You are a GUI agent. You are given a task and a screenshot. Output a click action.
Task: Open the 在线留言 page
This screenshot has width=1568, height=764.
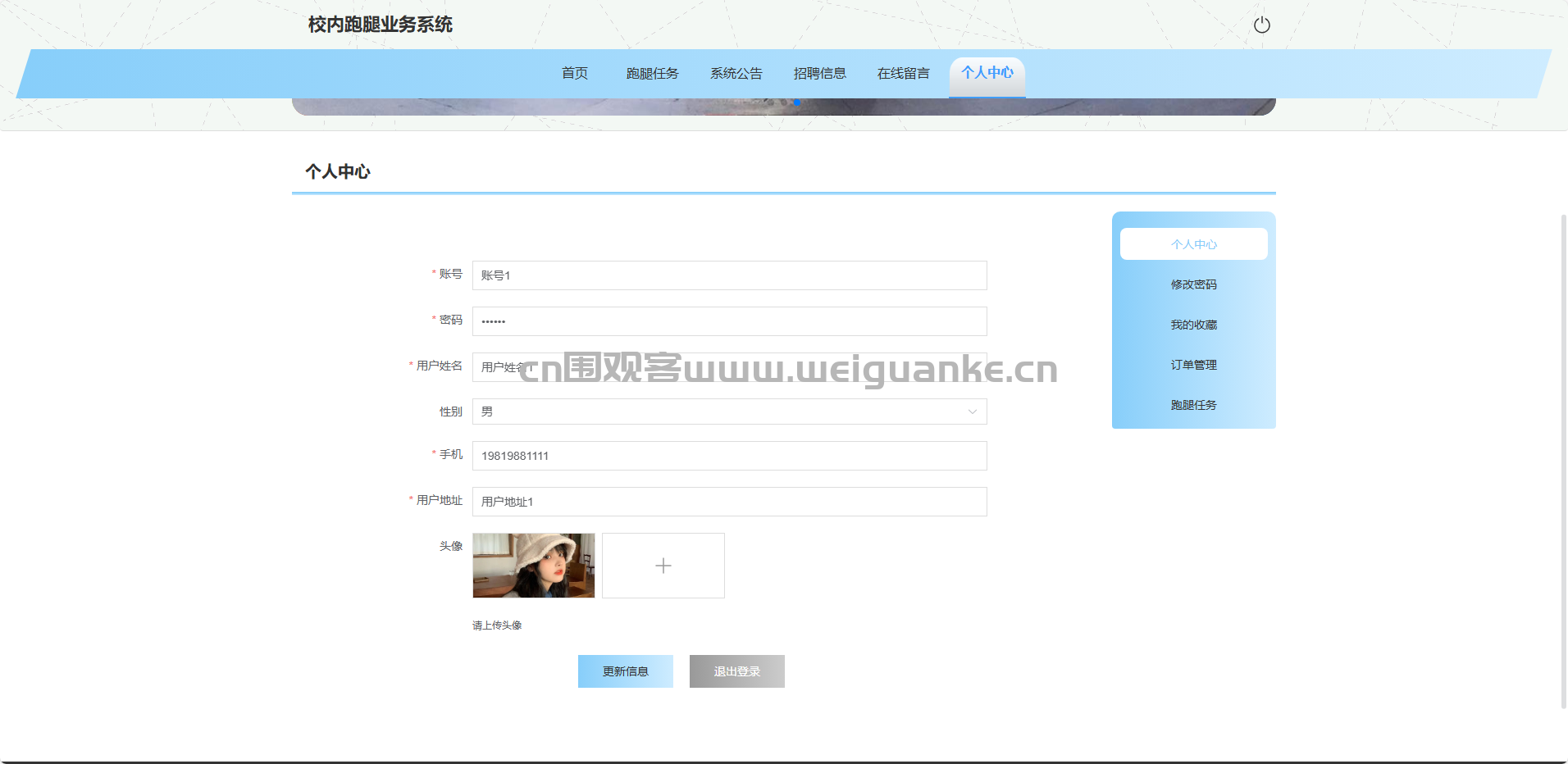[903, 74]
